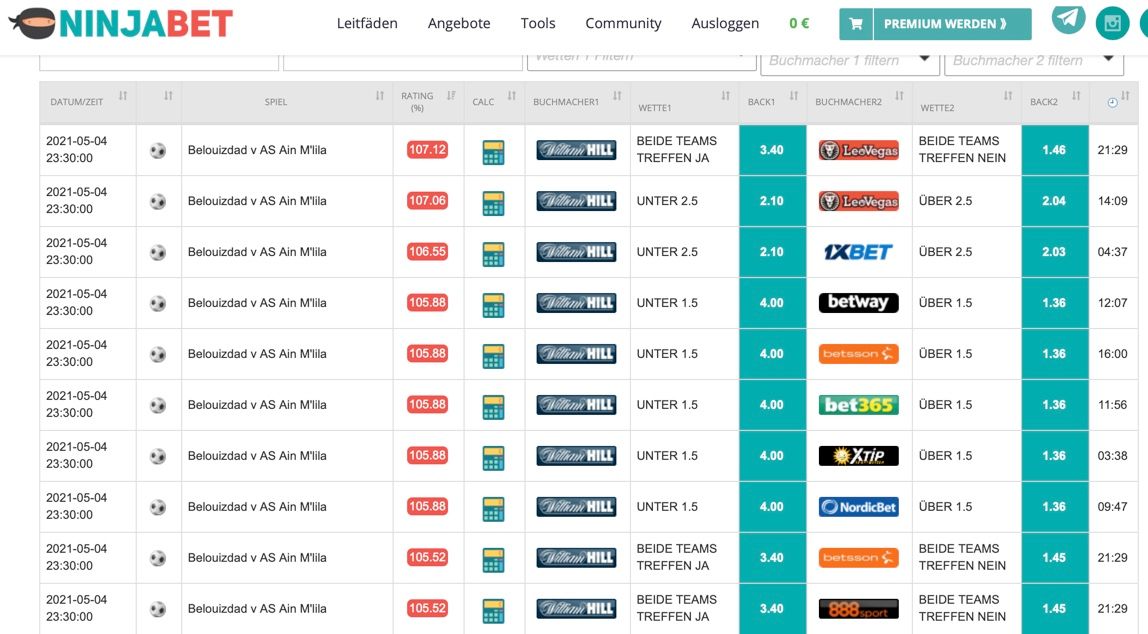Open the Leitfäden menu
Screen dimensions: 1148x634
point(367,23)
